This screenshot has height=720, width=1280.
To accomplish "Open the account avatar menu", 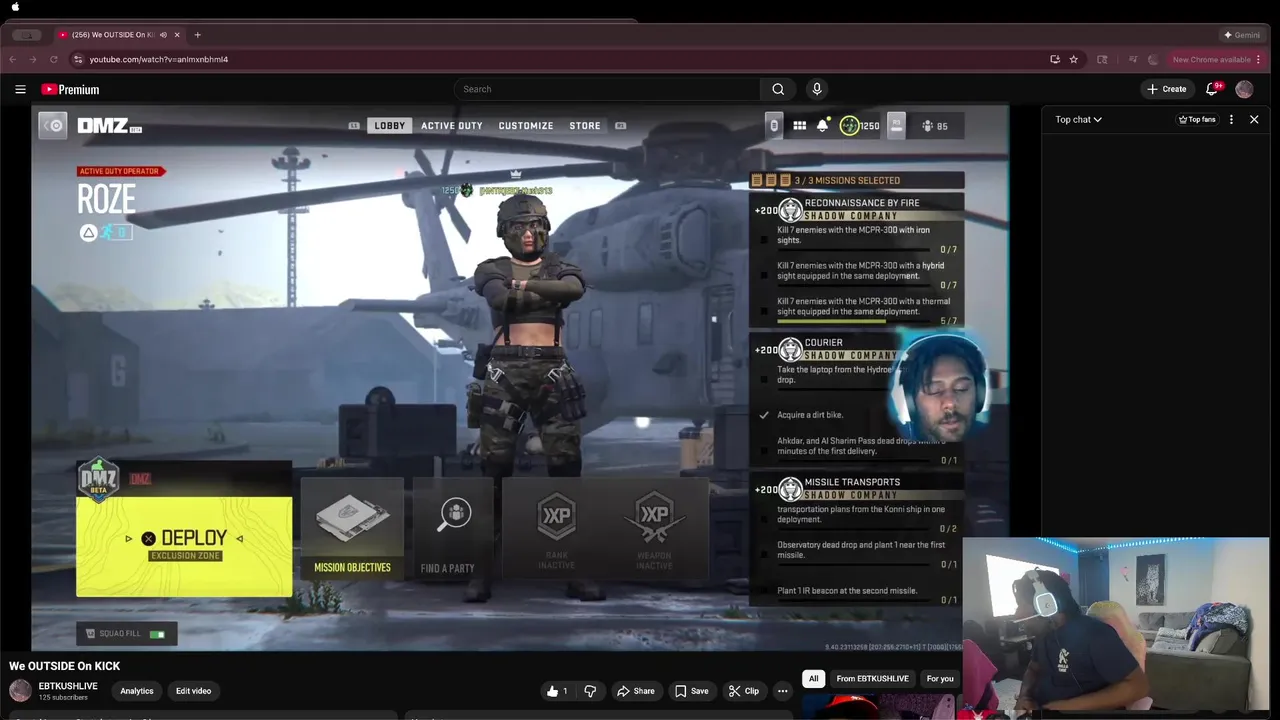I will [1244, 89].
